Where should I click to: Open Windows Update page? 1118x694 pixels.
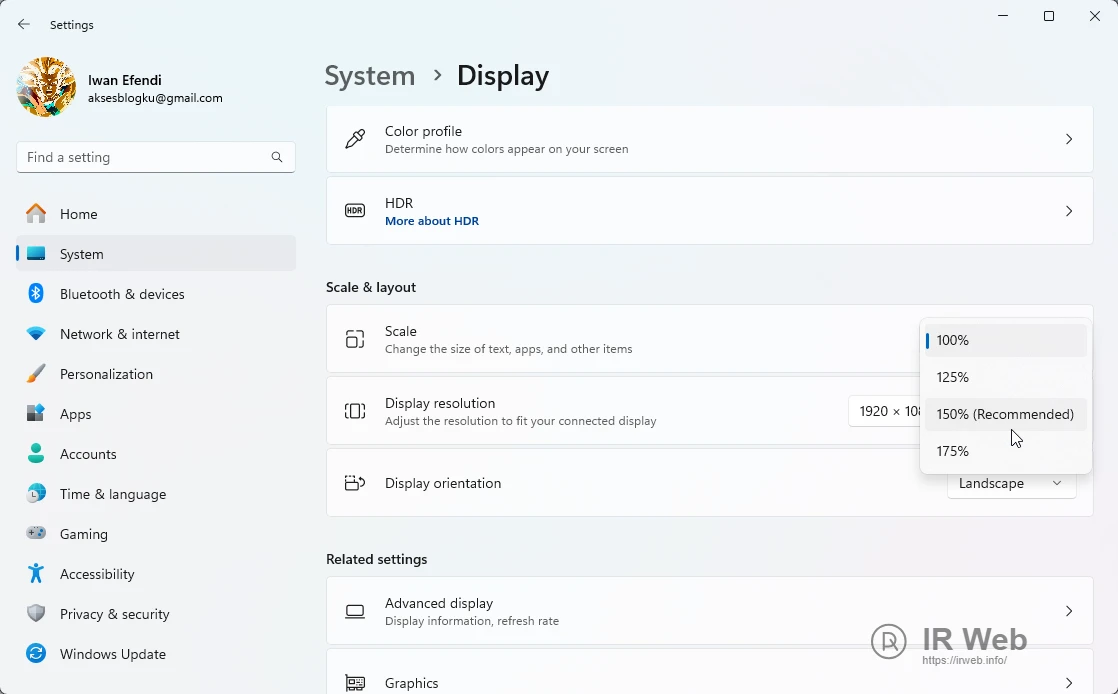point(112,654)
